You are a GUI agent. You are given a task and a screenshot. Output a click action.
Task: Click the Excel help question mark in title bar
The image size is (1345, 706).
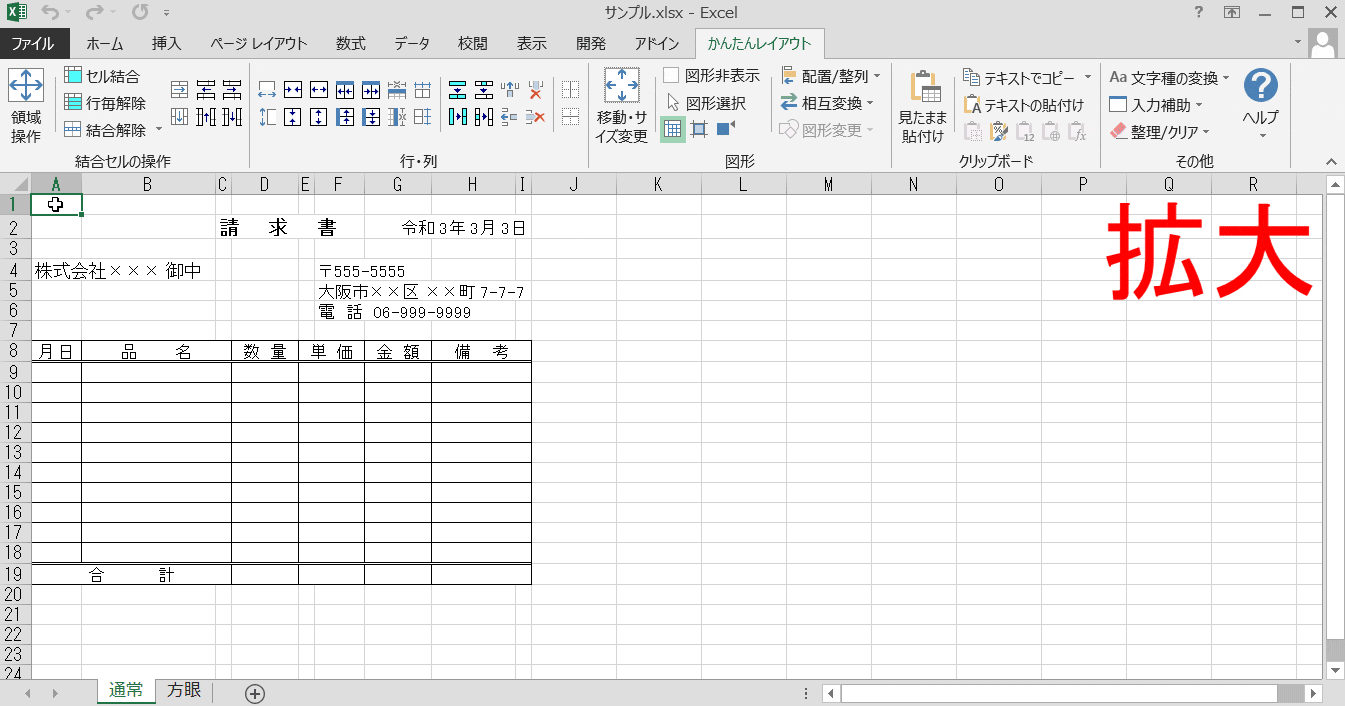pyautogui.click(x=1199, y=13)
